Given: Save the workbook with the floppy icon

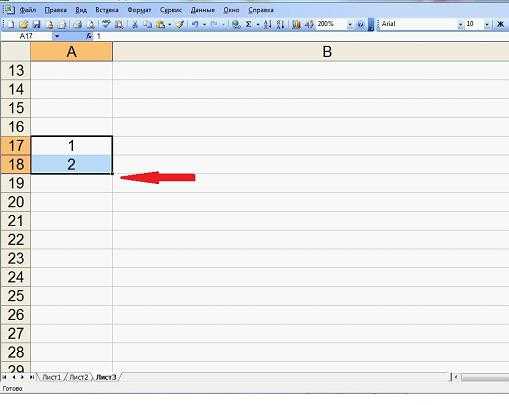Looking at the screenshot, I should 36,24.
